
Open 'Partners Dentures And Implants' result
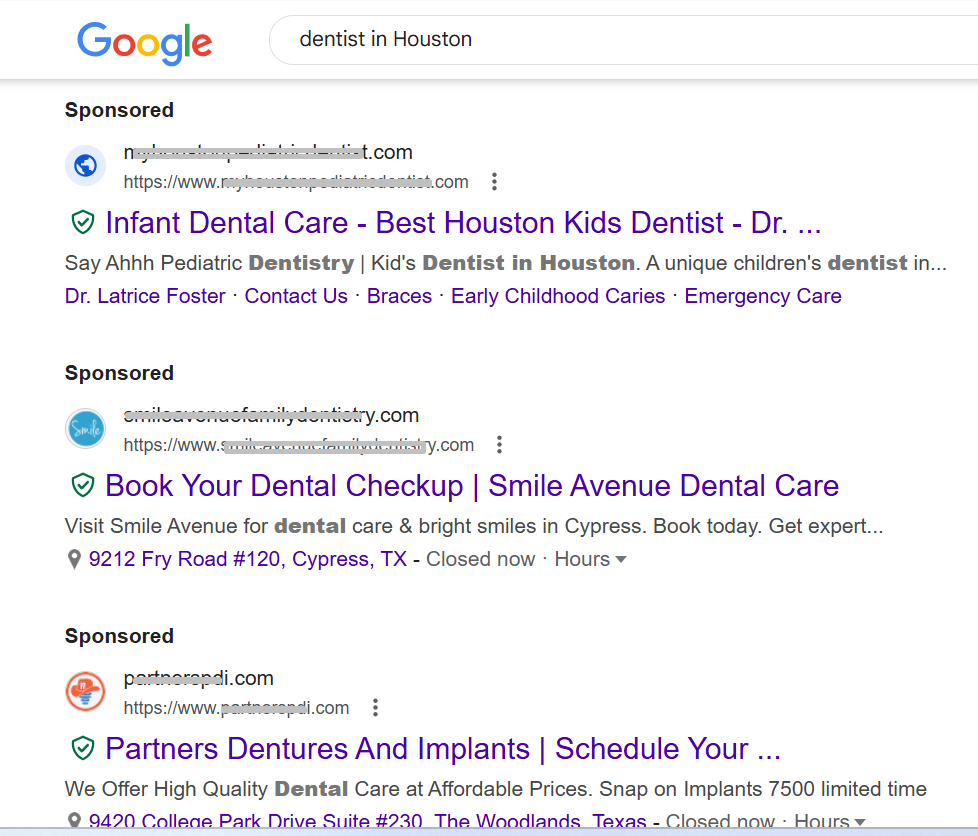click(443, 749)
